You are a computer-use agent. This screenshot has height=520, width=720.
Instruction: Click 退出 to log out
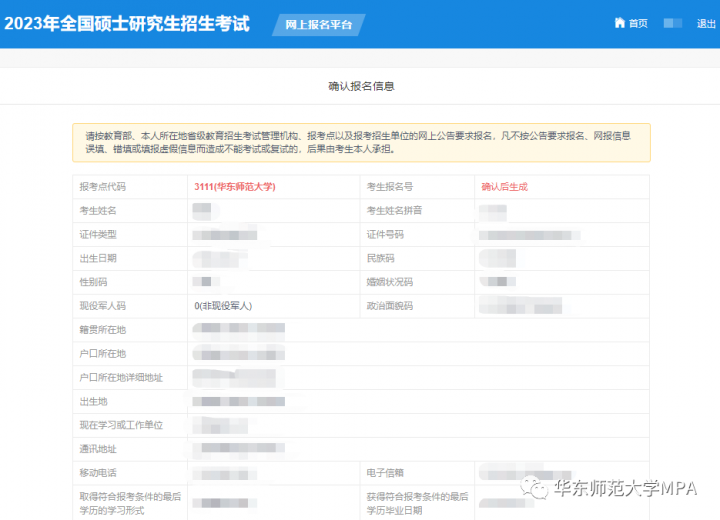click(x=706, y=23)
